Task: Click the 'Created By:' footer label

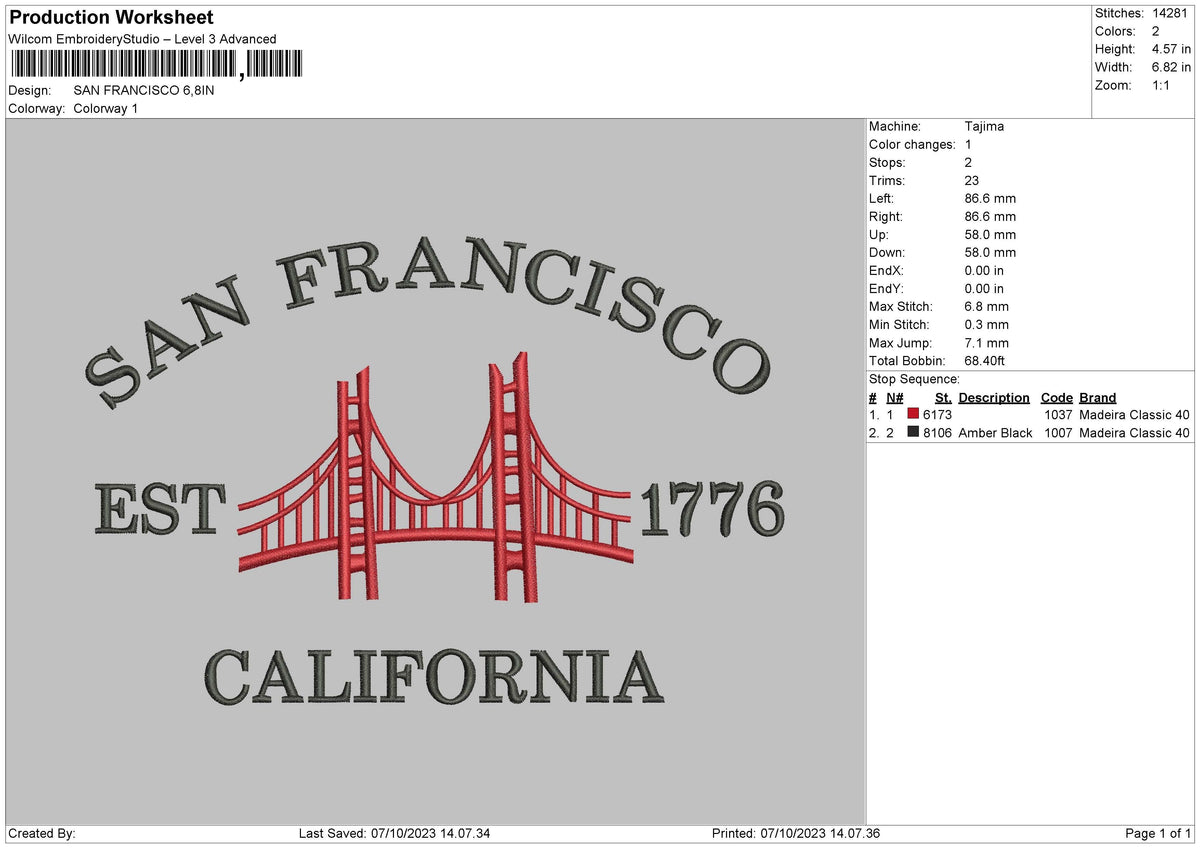Action: tap(42, 833)
